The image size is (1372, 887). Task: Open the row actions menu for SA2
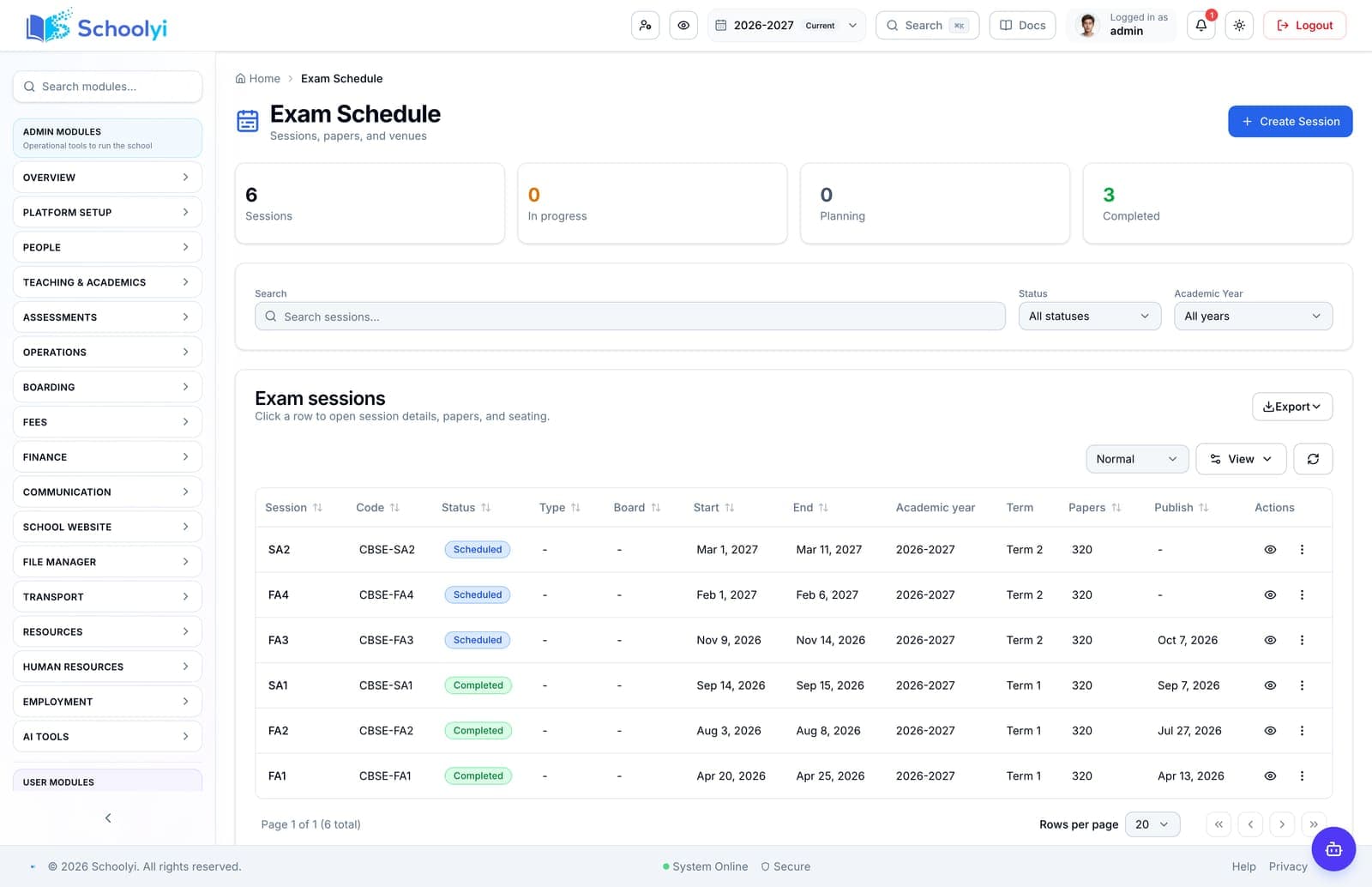point(1302,550)
